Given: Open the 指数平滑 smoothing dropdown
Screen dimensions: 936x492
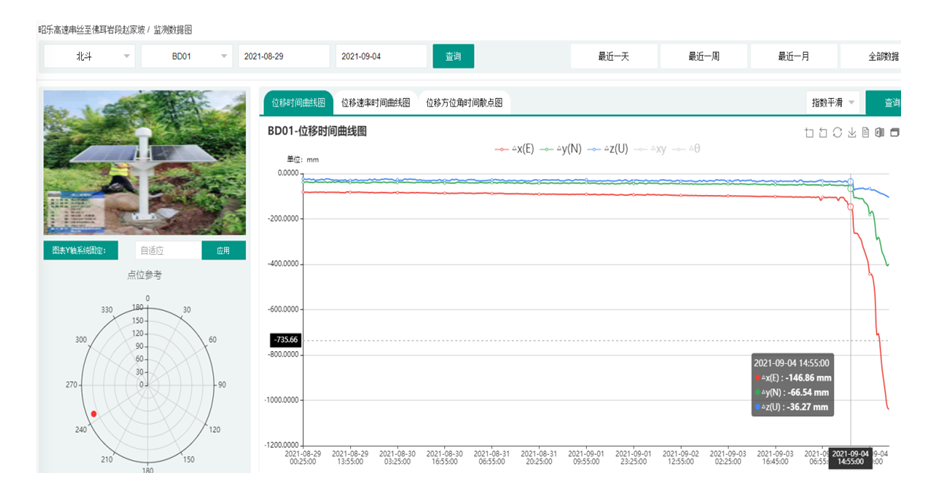Looking at the screenshot, I should coord(833,102).
